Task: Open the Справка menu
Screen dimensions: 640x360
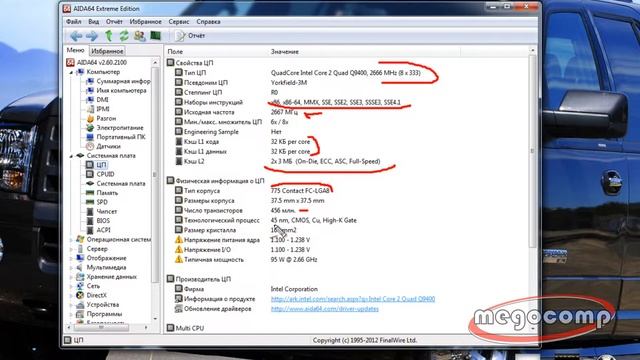Action: click(x=208, y=22)
